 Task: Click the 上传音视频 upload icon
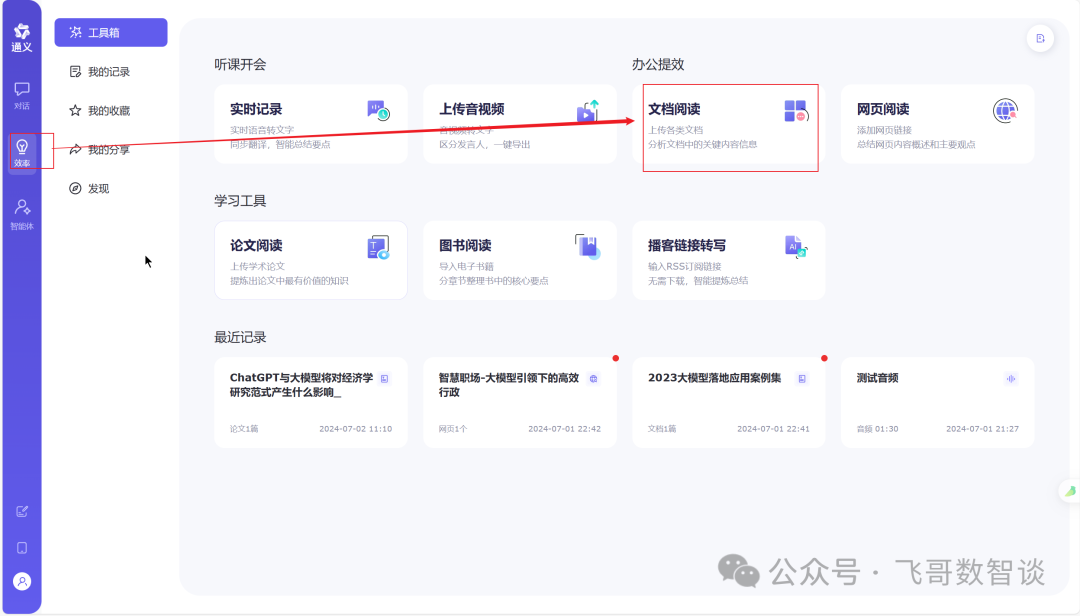click(x=588, y=111)
